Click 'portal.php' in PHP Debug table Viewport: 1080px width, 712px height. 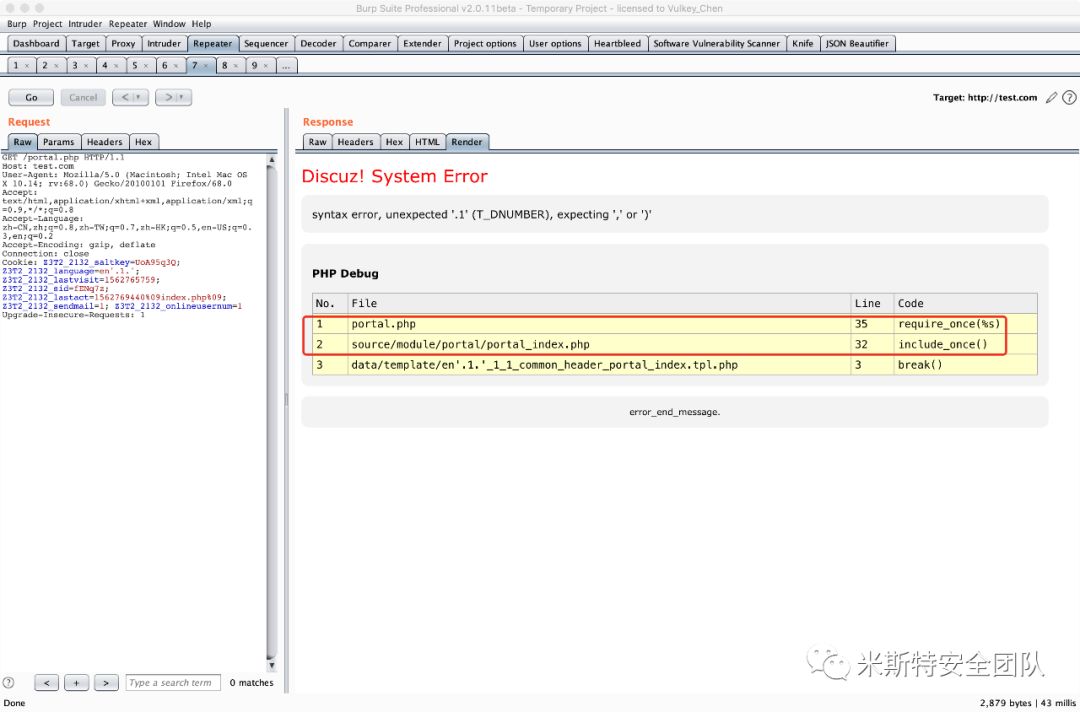point(384,324)
